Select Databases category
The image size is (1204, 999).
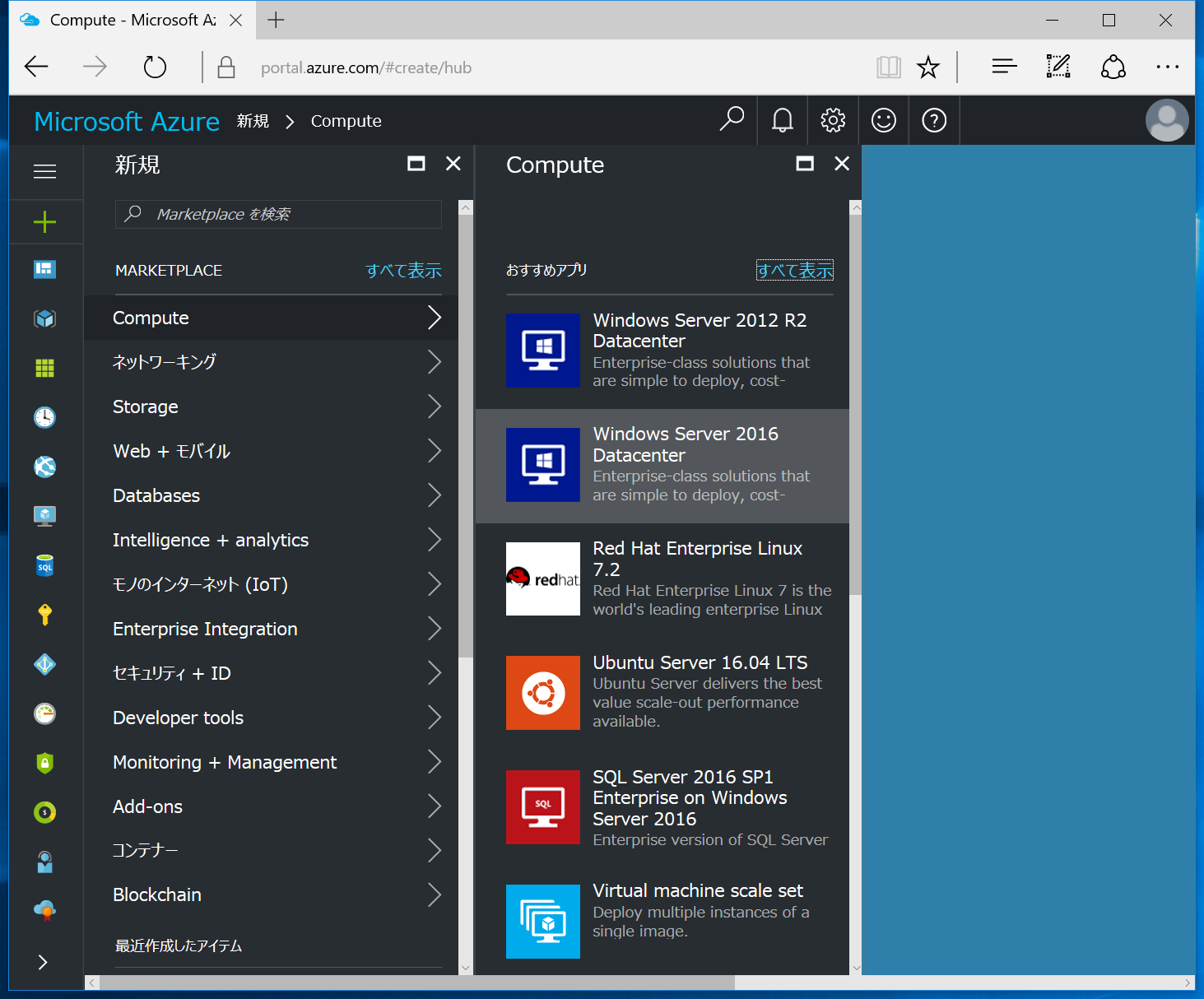point(271,495)
